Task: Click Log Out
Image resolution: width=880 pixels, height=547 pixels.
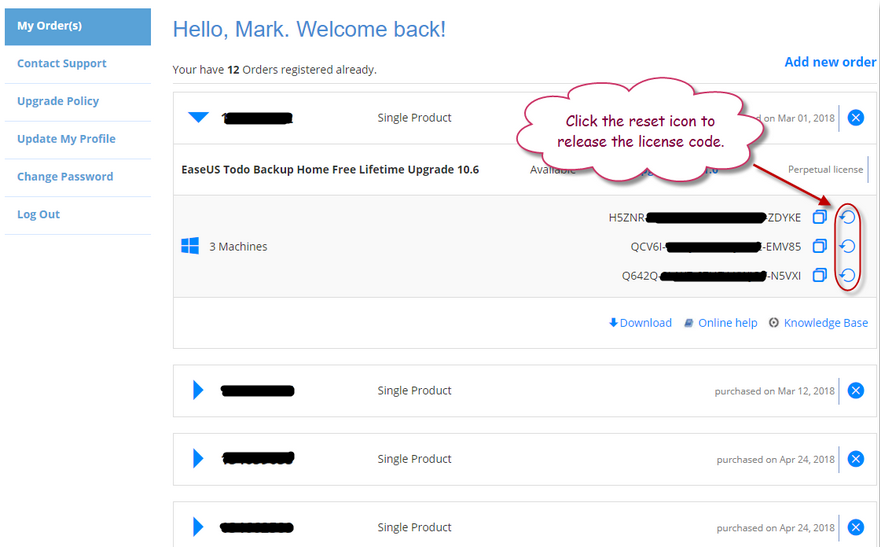Action: [x=38, y=214]
